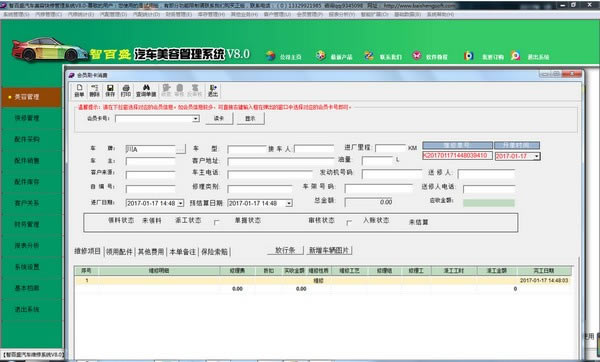The height and width of the screenshot is (362, 600).
Task: Click the green 应收金额 field
Action: coord(489,203)
